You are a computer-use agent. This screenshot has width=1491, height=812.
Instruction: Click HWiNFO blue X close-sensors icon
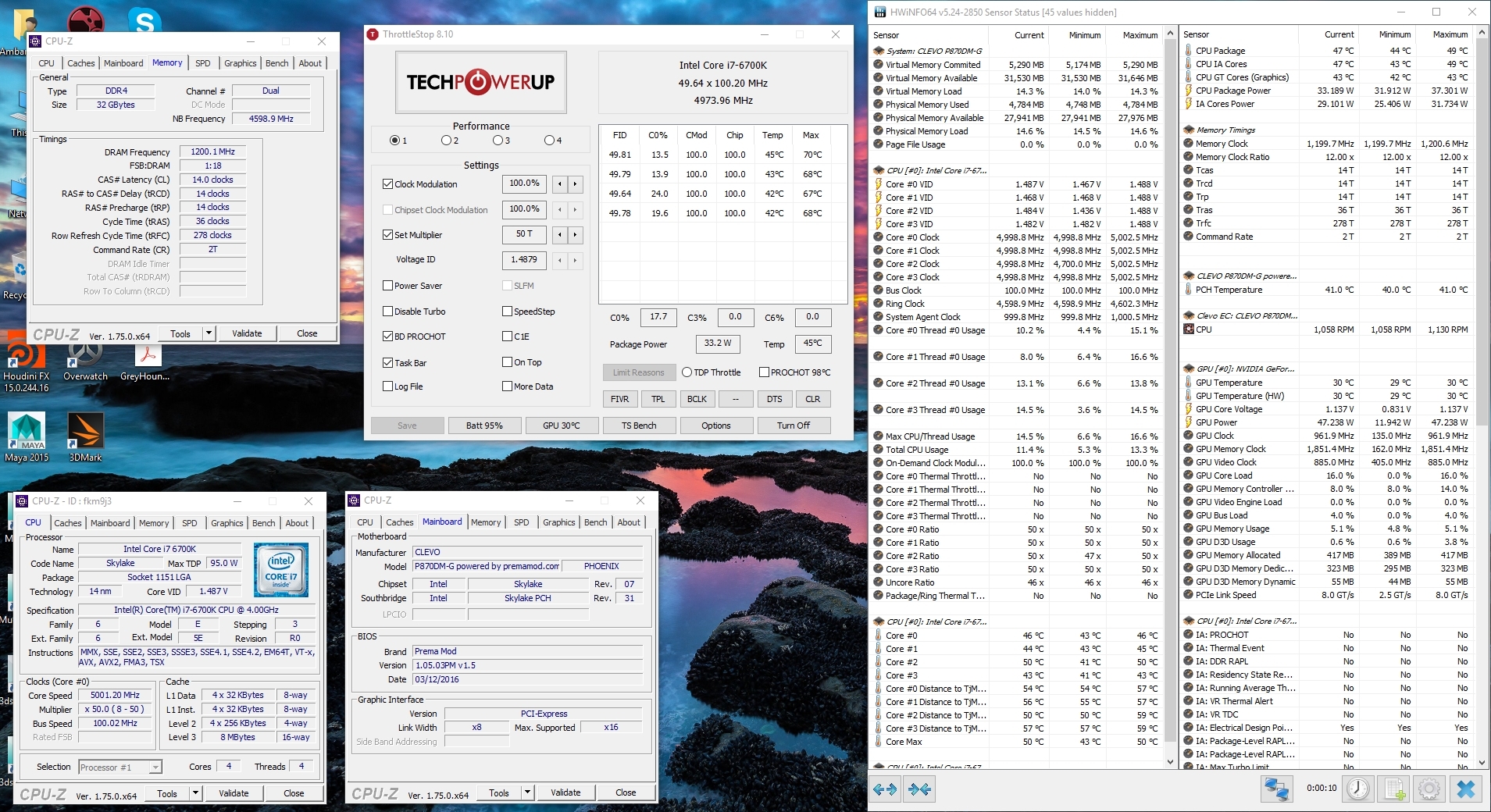[x=1466, y=789]
